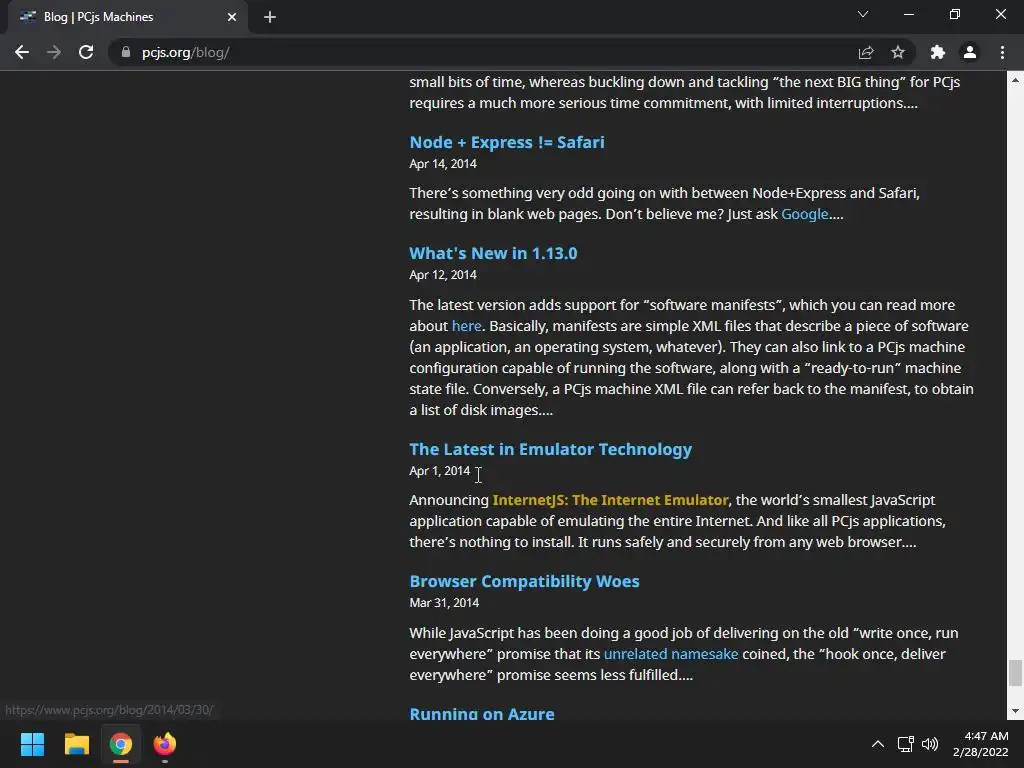Open Running on Azure post
The image size is (1024, 768).
[482, 713]
